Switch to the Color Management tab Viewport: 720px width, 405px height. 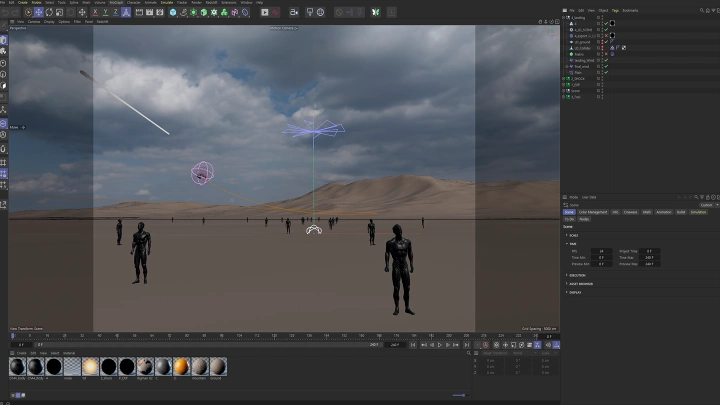(593, 212)
